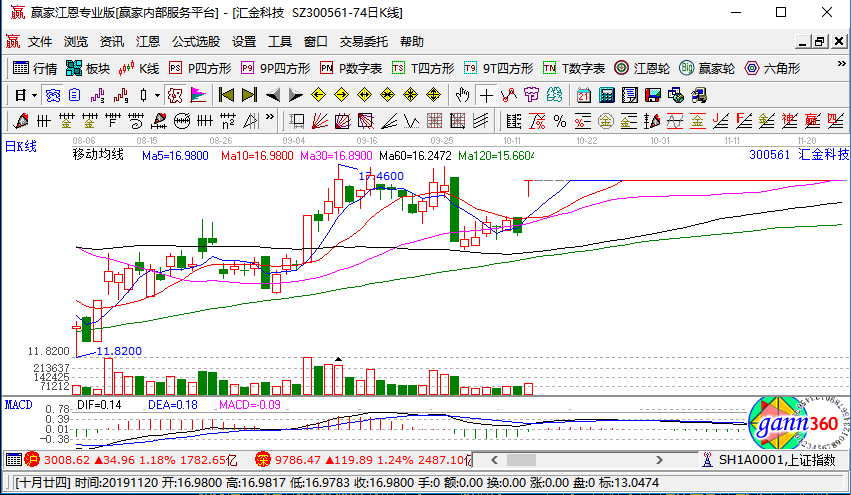Step forward with the black right triangle
The image size is (851, 495).
[295, 96]
